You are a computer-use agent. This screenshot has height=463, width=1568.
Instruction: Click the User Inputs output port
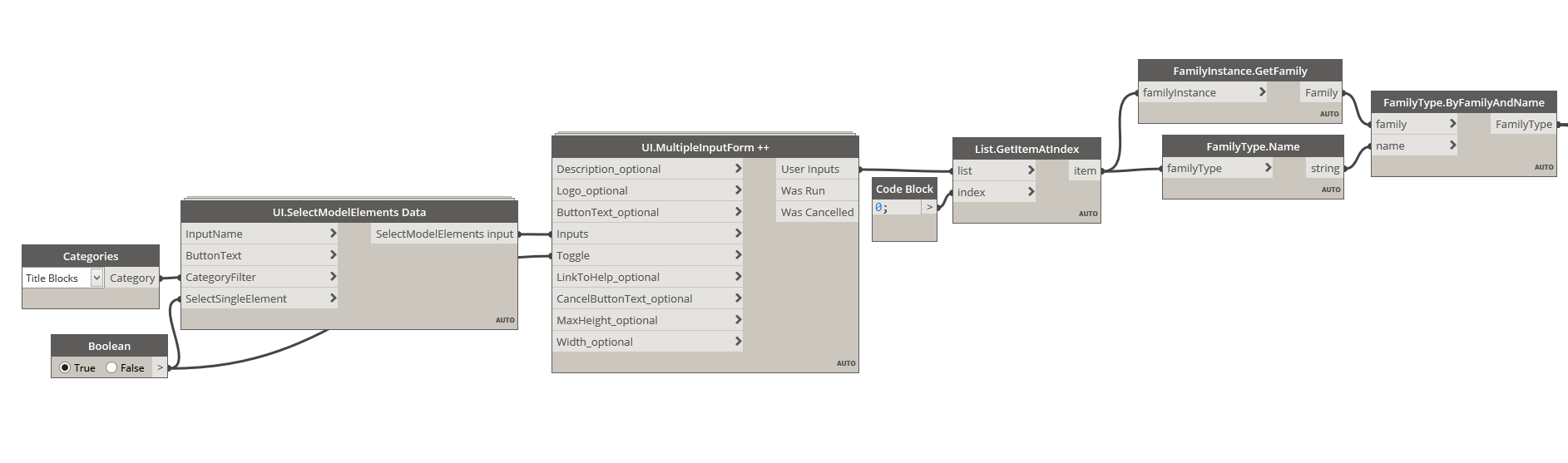(817, 169)
